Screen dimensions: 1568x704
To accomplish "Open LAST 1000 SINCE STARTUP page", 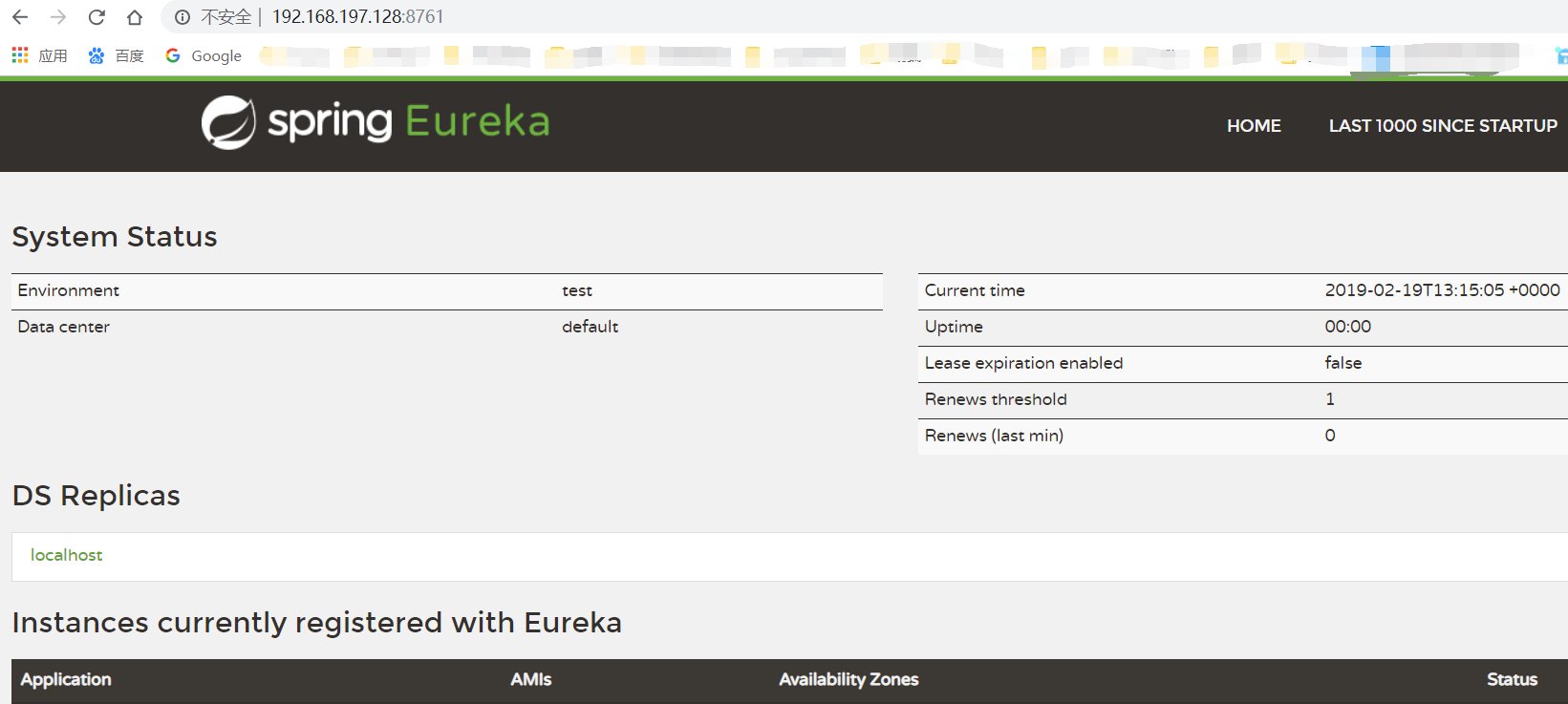I will coord(1443,126).
